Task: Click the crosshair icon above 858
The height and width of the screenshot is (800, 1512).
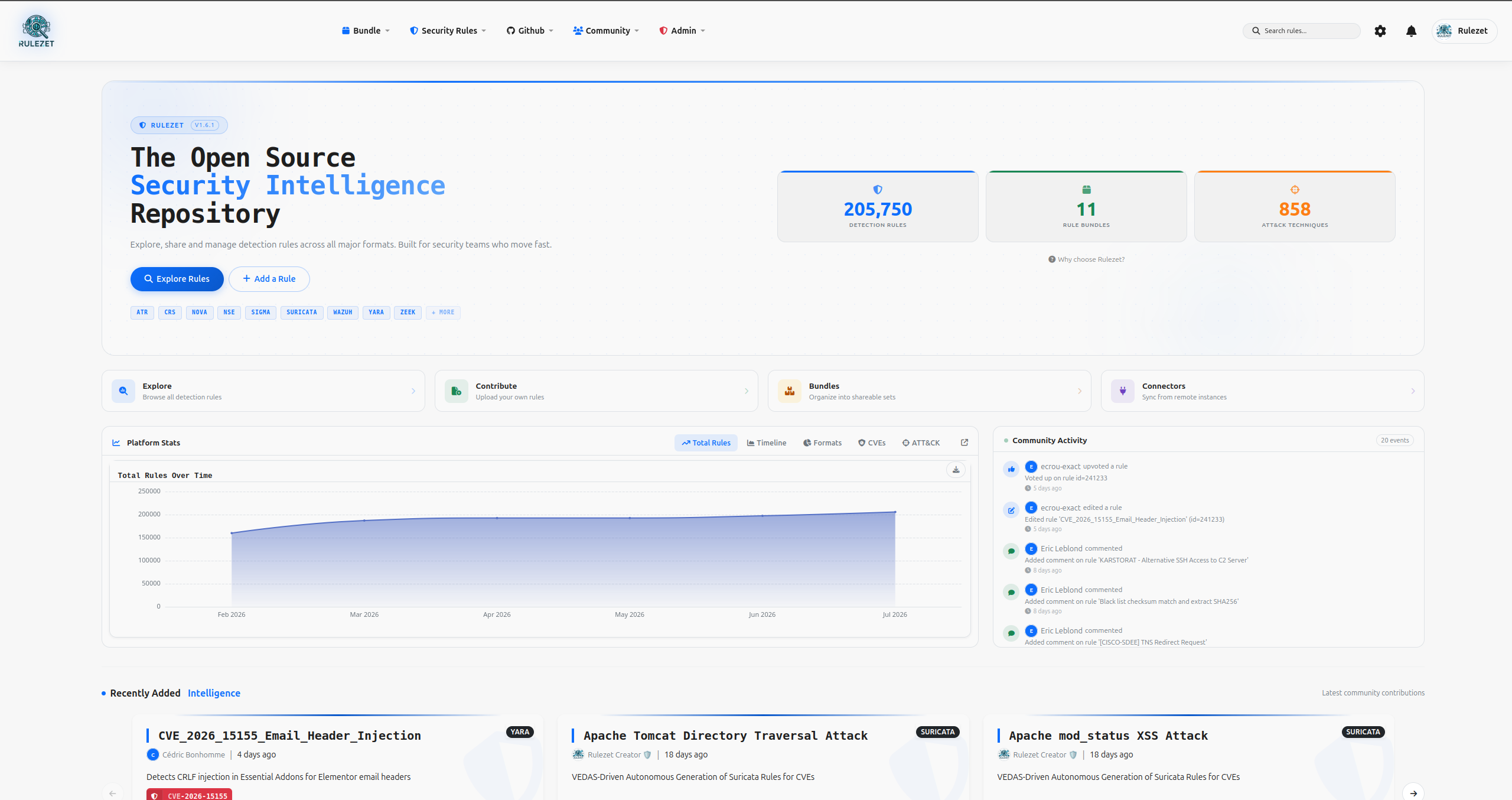Action: tap(1295, 190)
